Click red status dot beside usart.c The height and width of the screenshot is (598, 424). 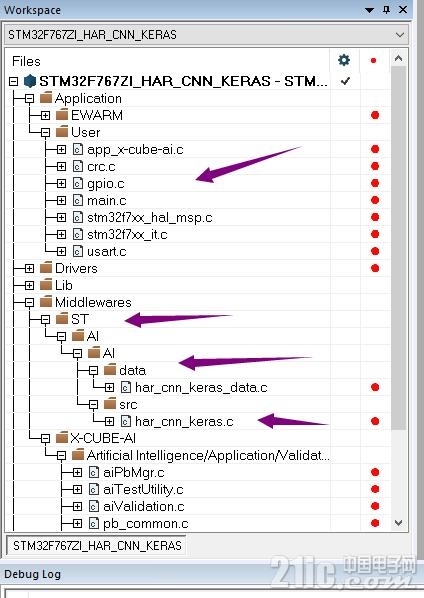[375, 251]
